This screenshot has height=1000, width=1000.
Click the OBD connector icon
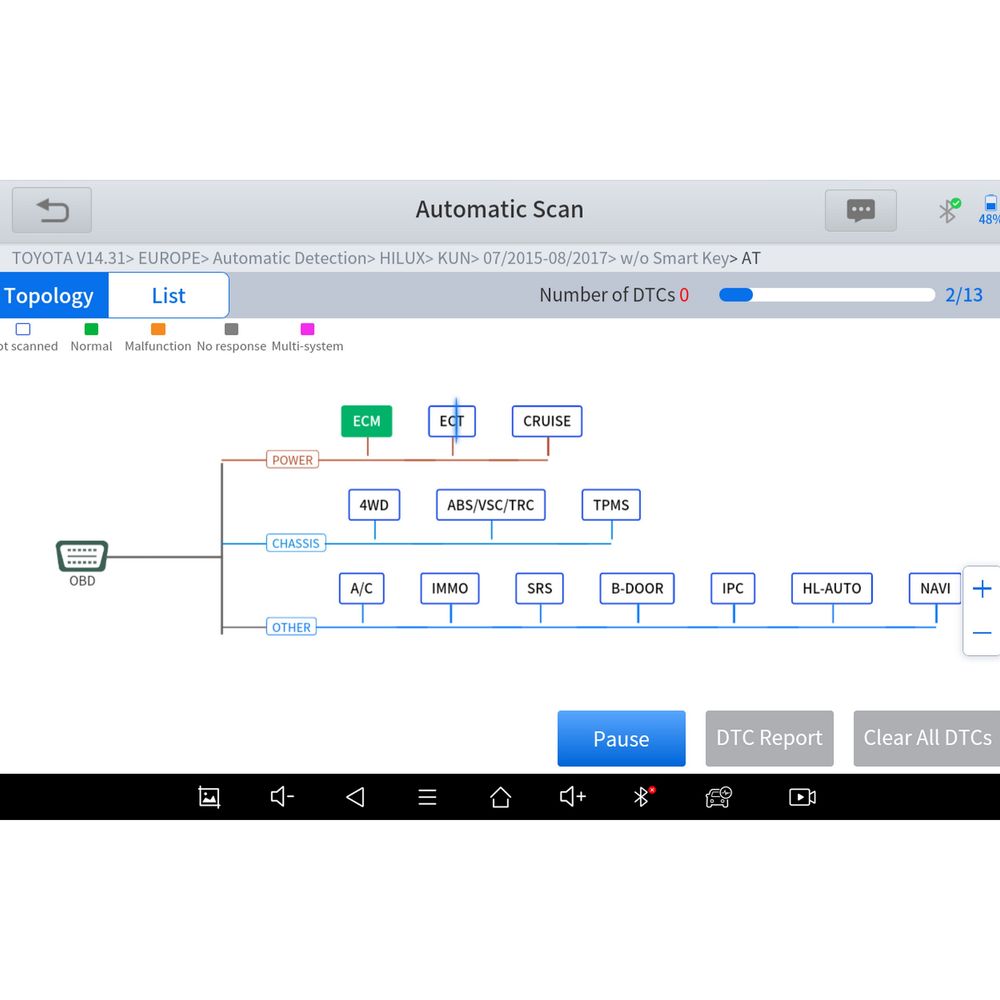click(x=82, y=556)
